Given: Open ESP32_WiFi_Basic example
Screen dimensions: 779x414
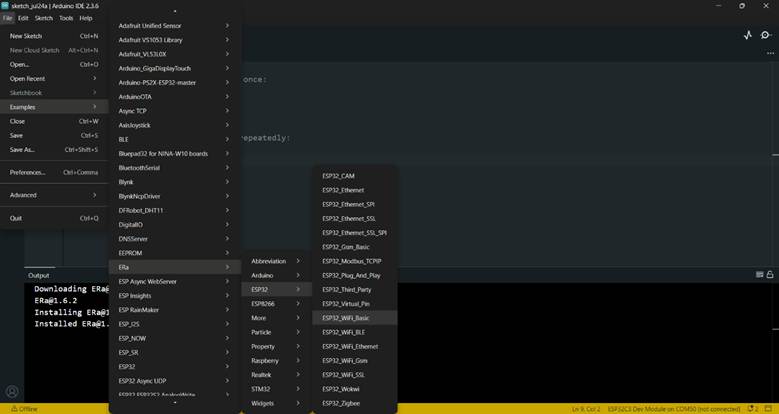Looking at the screenshot, I should [x=355, y=318].
